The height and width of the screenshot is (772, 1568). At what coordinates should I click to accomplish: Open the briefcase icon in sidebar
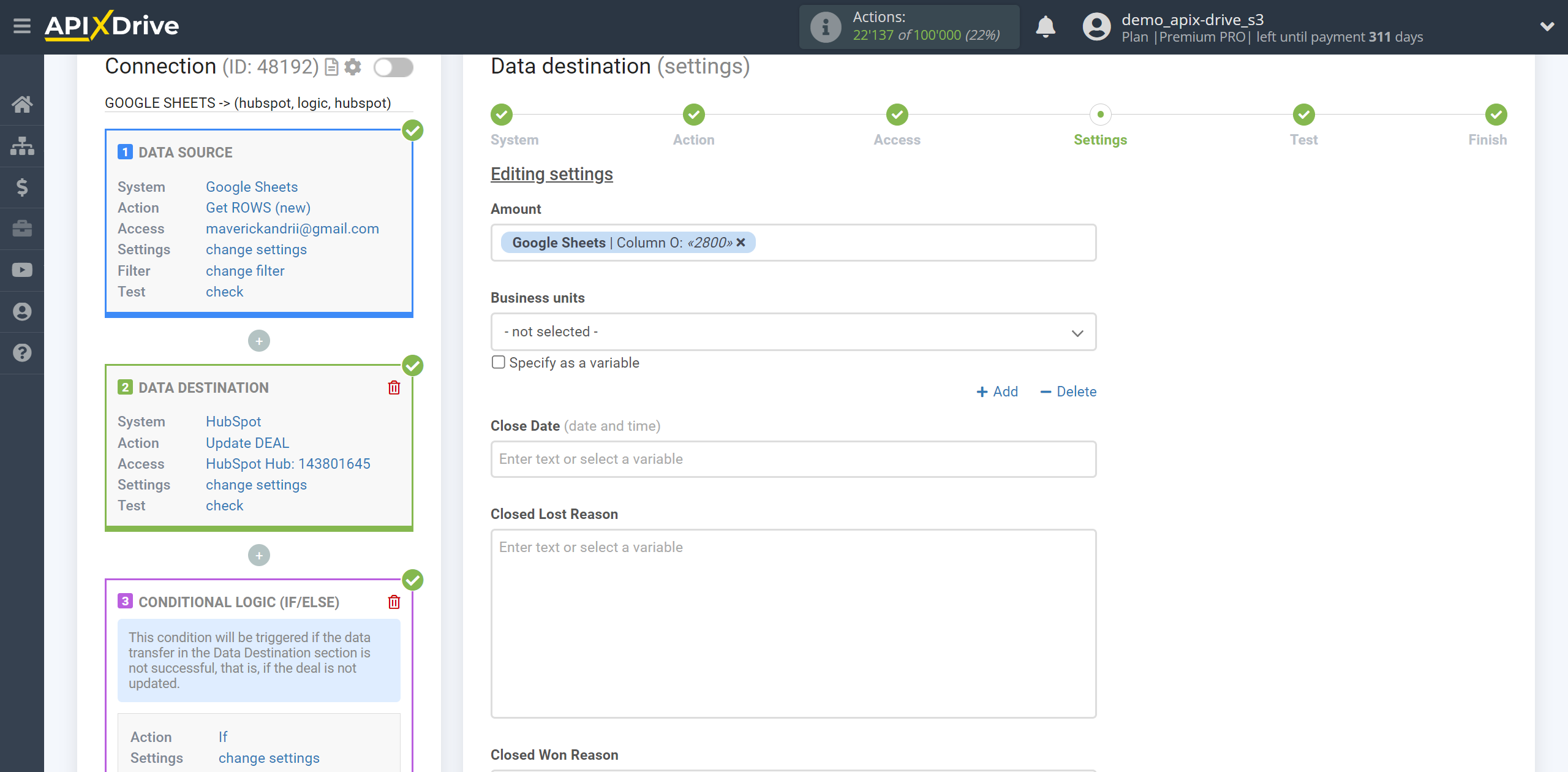click(22, 229)
